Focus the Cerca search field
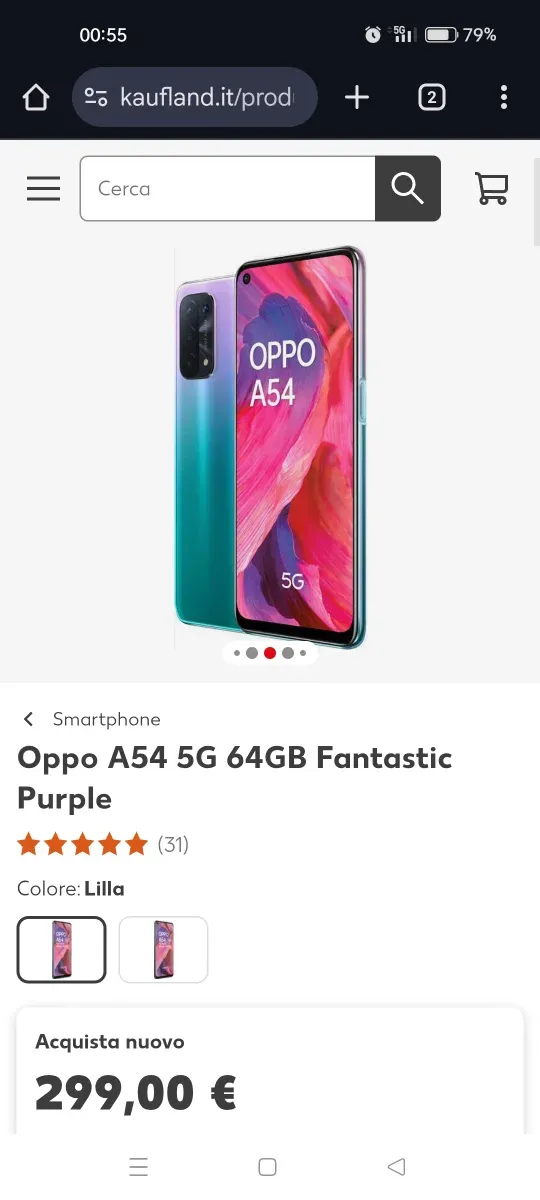This screenshot has width=540, height=1200. pyautogui.click(x=228, y=188)
